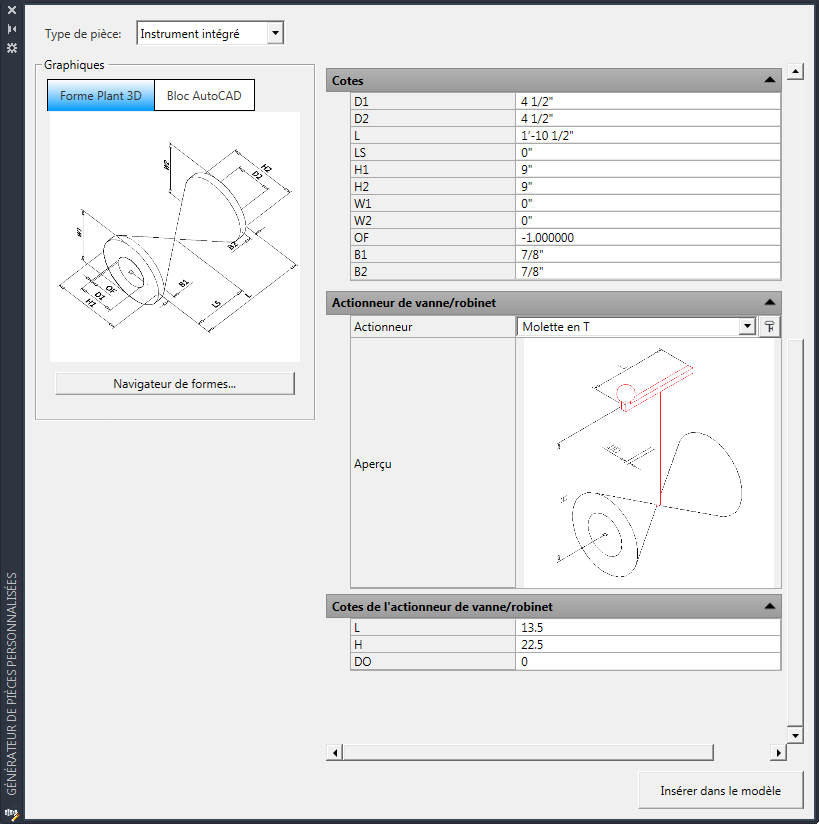
Task: Edit the B2 value field
Action: click(648, 271)
